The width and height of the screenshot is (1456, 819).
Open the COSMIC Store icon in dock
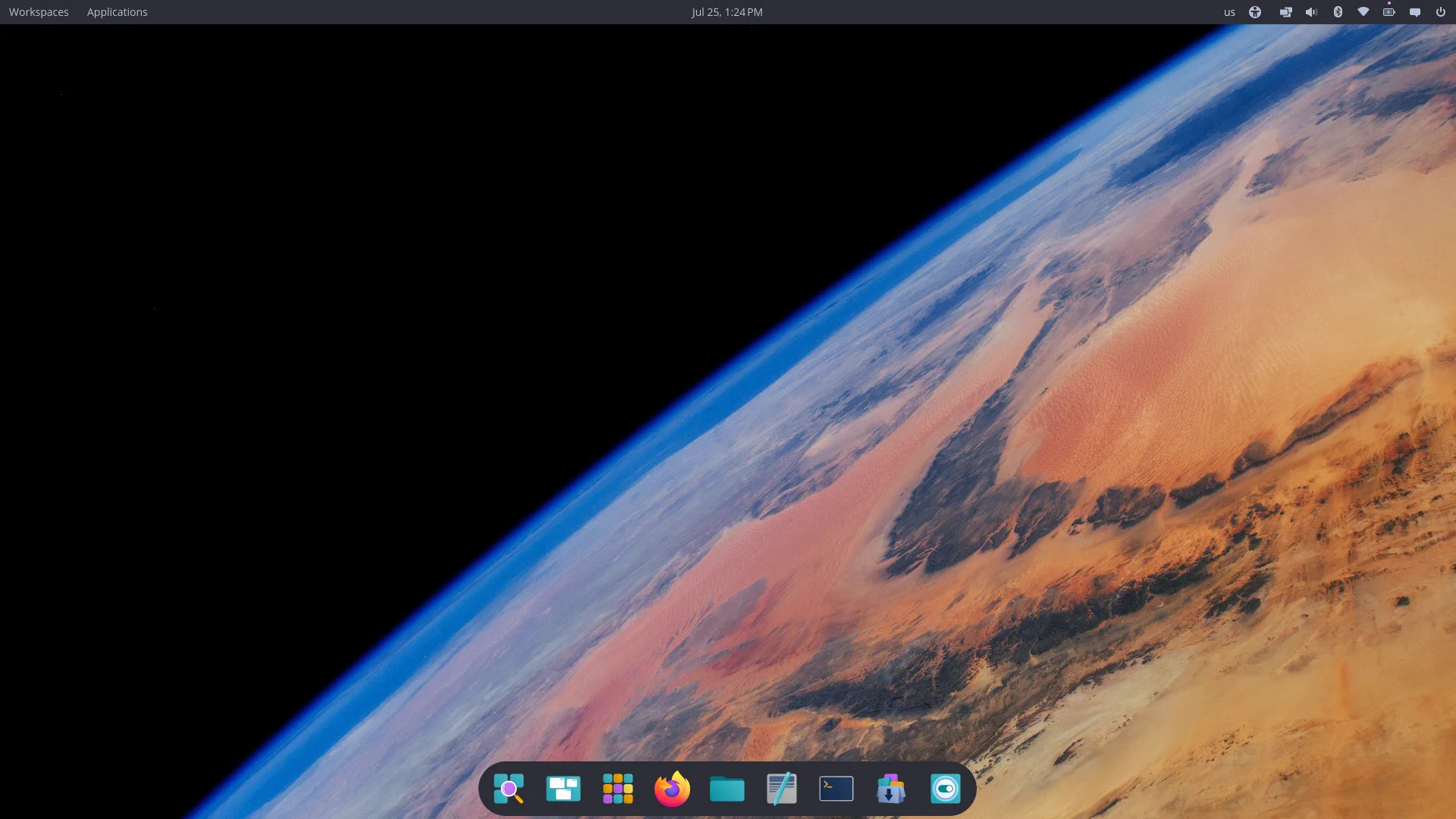[x=891, y=789]
